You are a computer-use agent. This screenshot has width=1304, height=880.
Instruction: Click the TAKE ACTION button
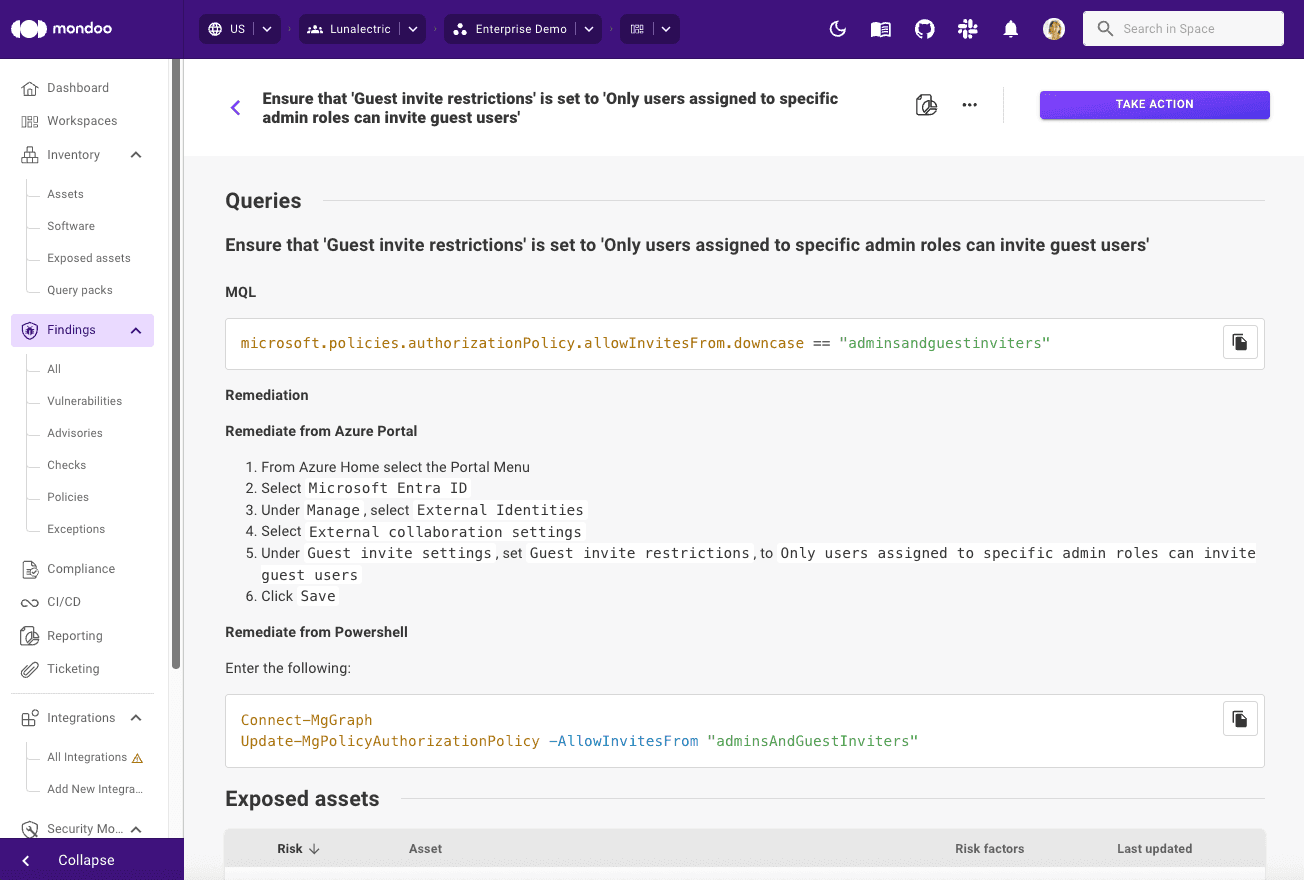click(1155, 105)
